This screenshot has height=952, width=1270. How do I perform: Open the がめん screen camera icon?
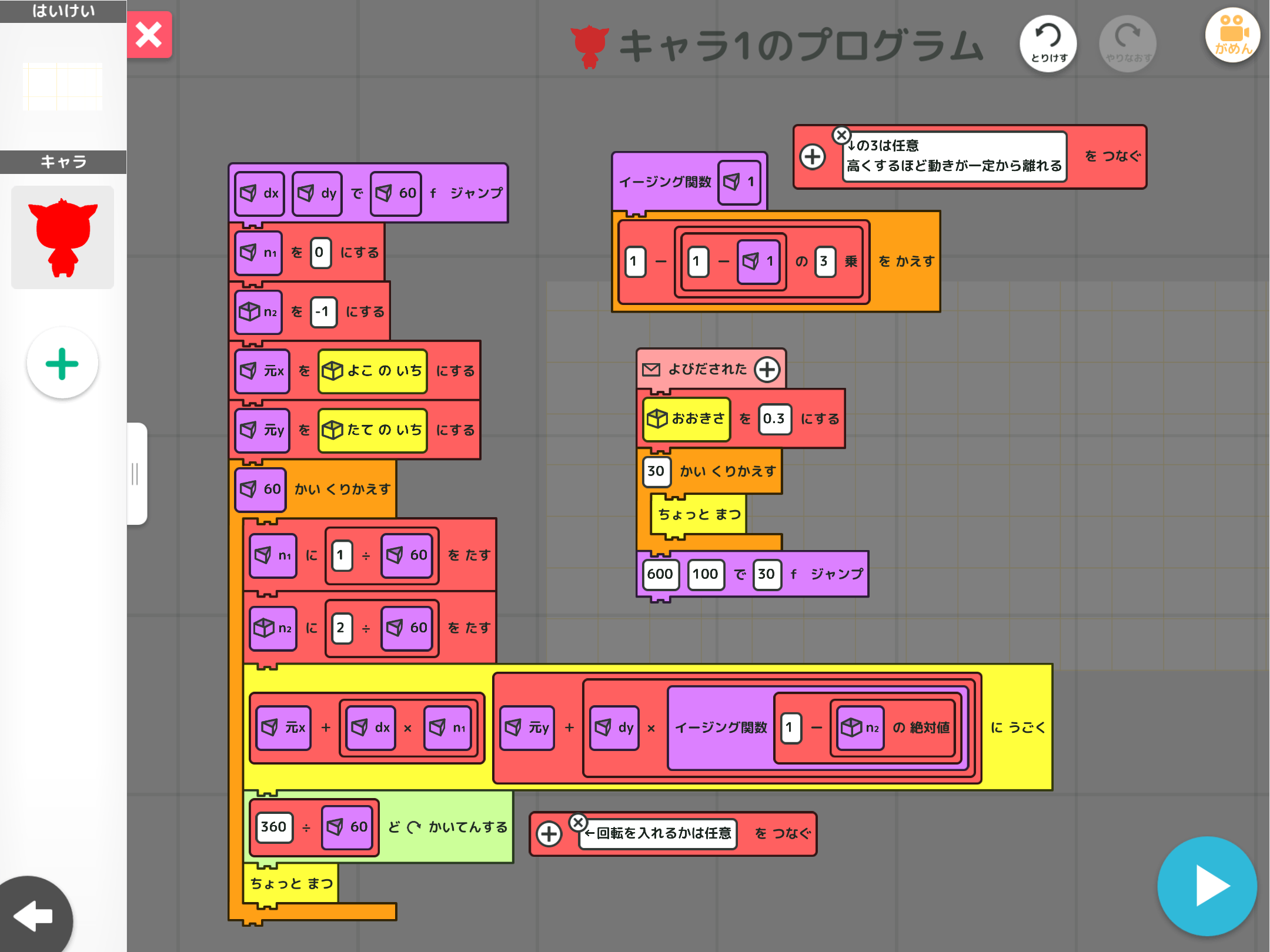pyautogui.click(x=1232, y=35)
